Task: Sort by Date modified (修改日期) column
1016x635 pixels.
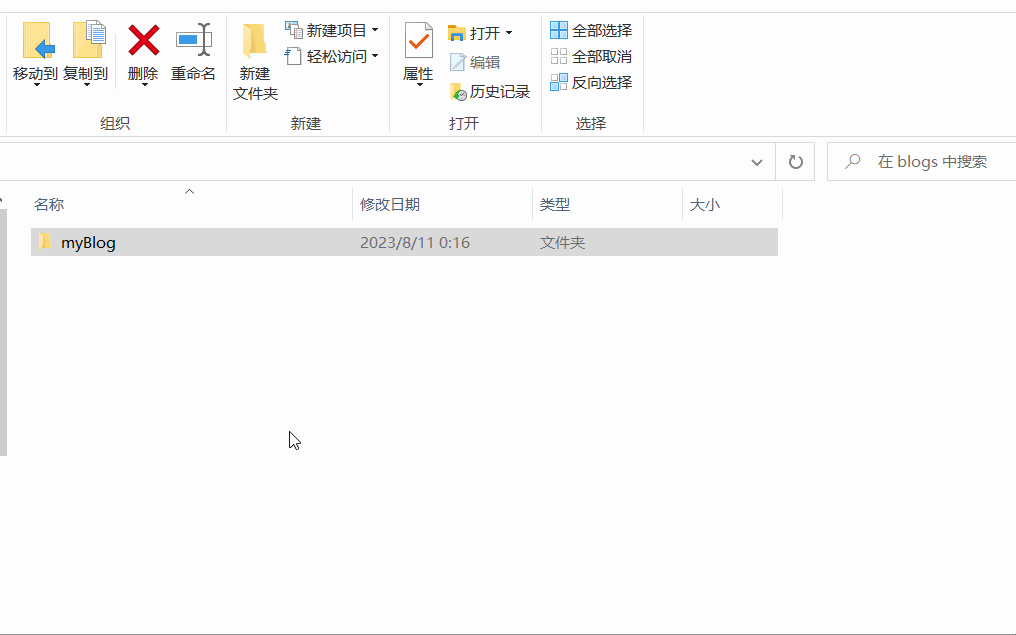Action: click(x=443, y=205)
